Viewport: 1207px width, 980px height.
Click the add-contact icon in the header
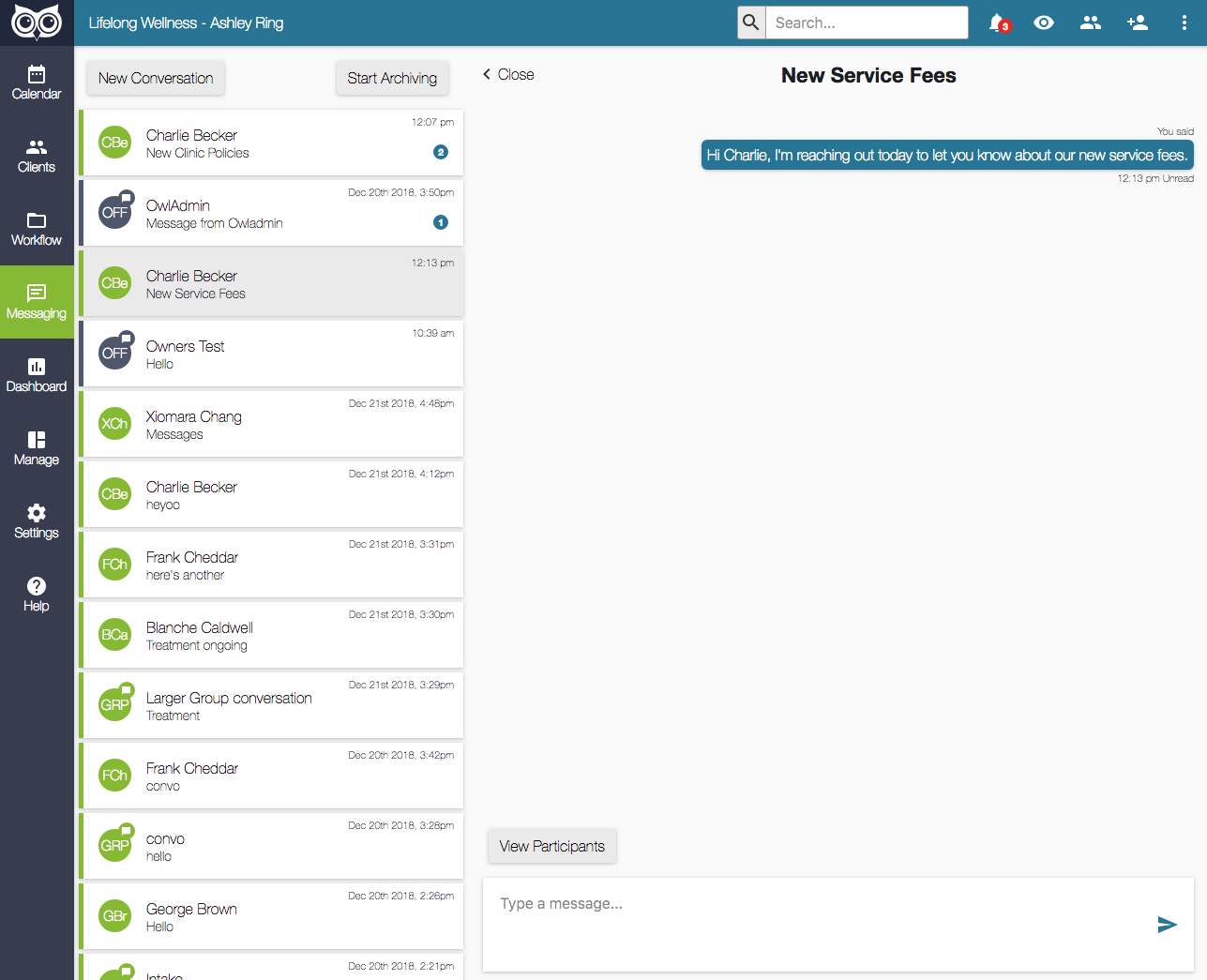click(1137, 23)
